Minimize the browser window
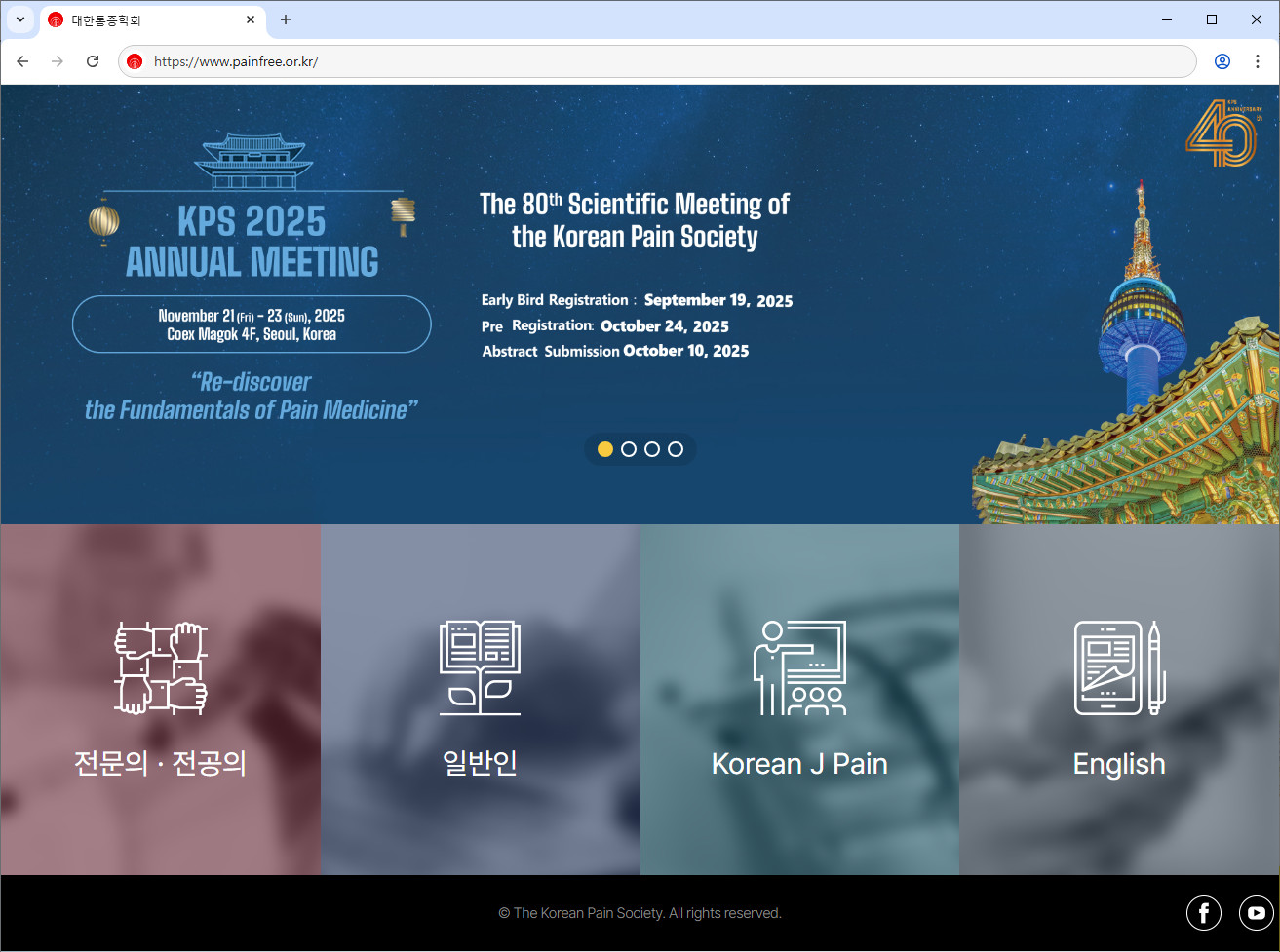1280x952 pixels. [1167, 19]
